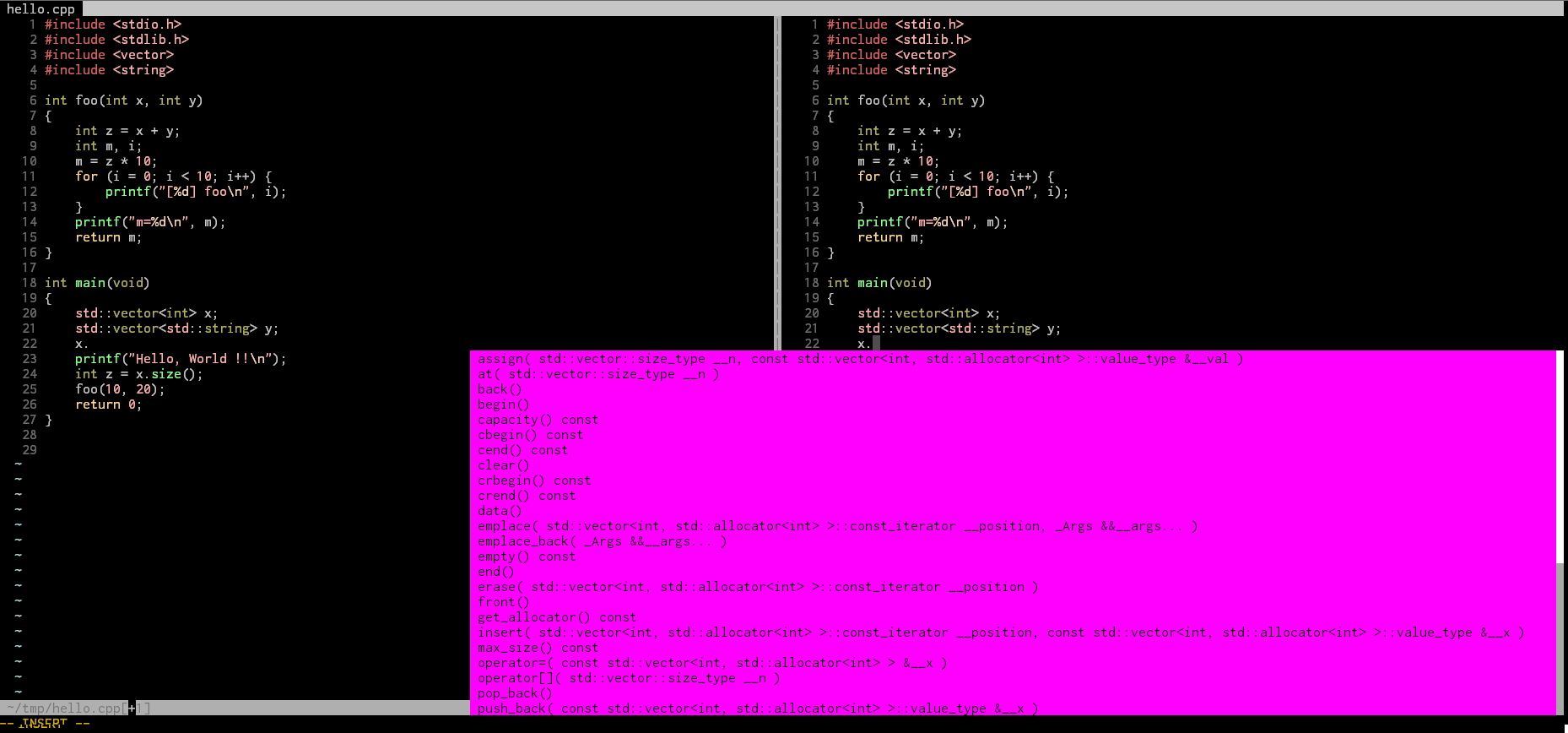
Task: Click 'return 0;' line
Action: coord(109,405)
